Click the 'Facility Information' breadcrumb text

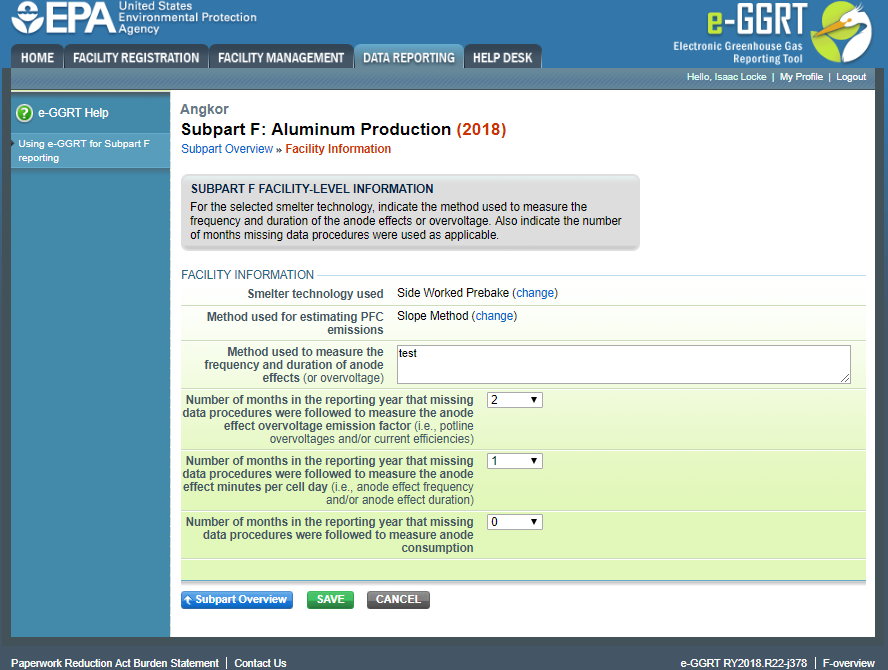tap(338, 149)
